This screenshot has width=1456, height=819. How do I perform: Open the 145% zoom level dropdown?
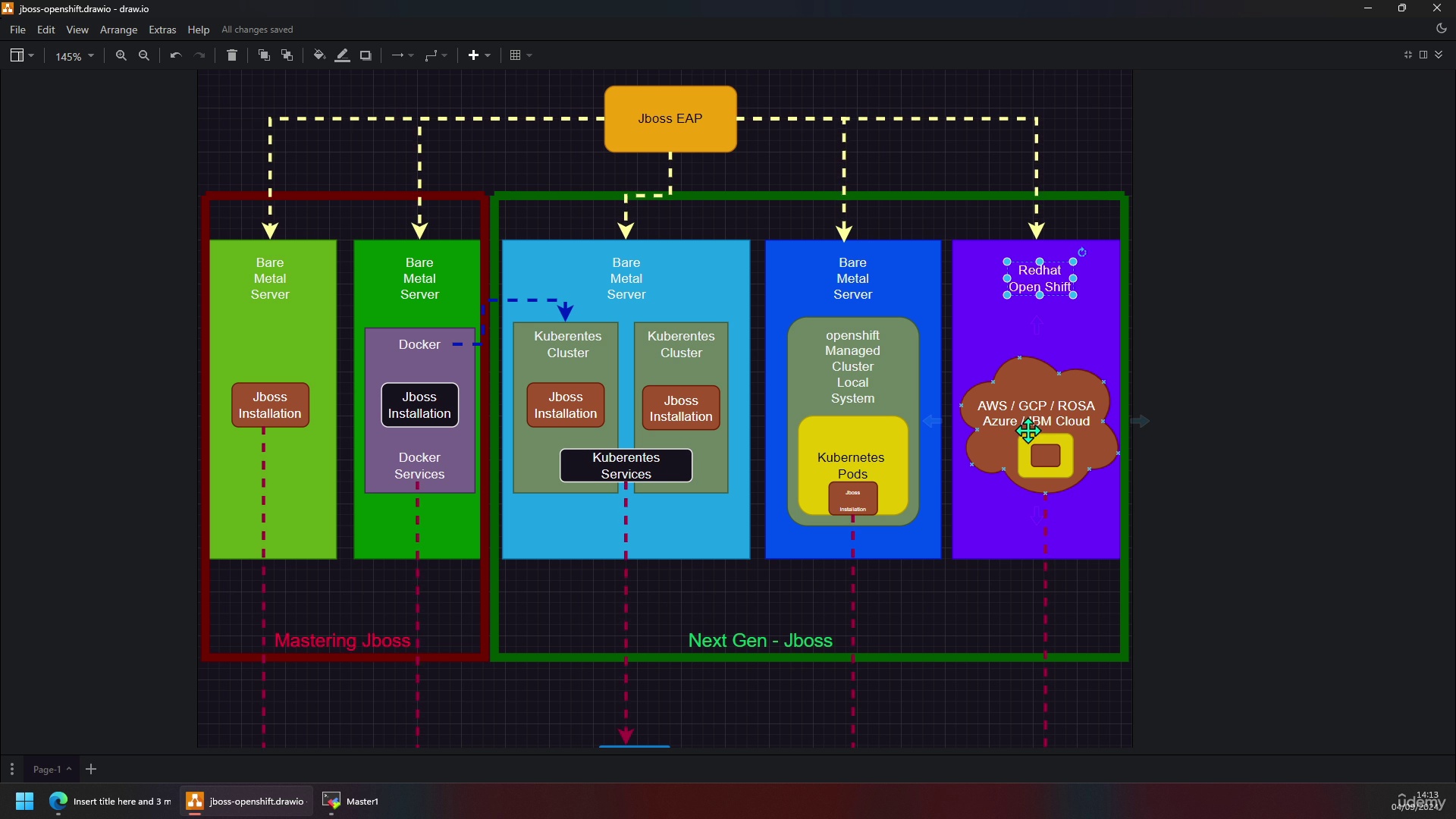(74, 56)
